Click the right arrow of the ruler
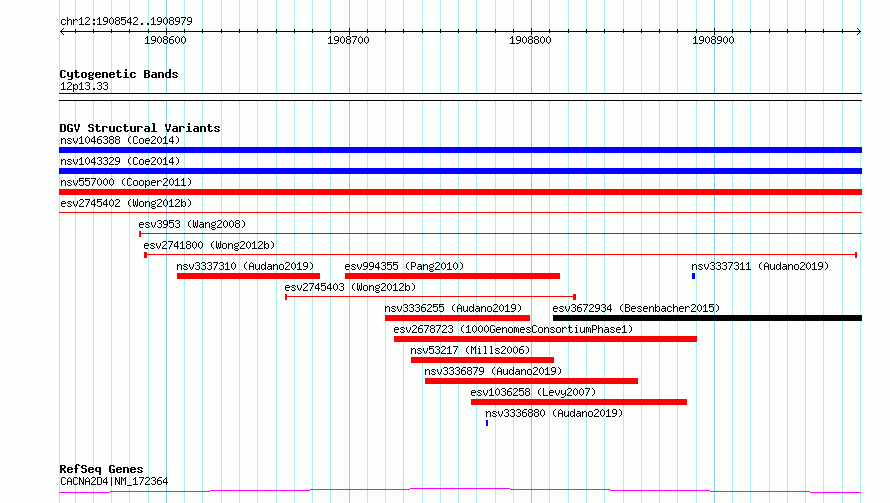The width and height of the screenshot is (890, 503). (x=859, y=31)
